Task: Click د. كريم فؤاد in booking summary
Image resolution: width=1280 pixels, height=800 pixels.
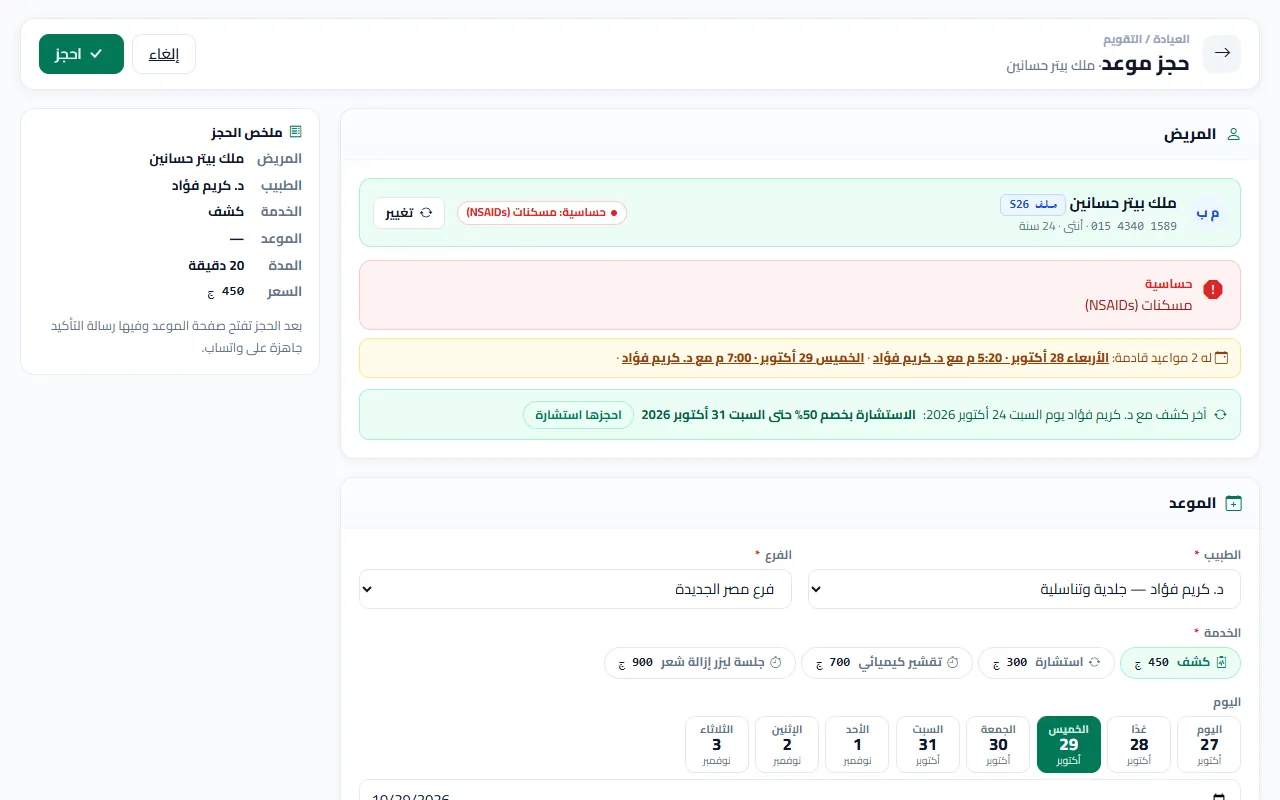Action: [x=208, y=185]
